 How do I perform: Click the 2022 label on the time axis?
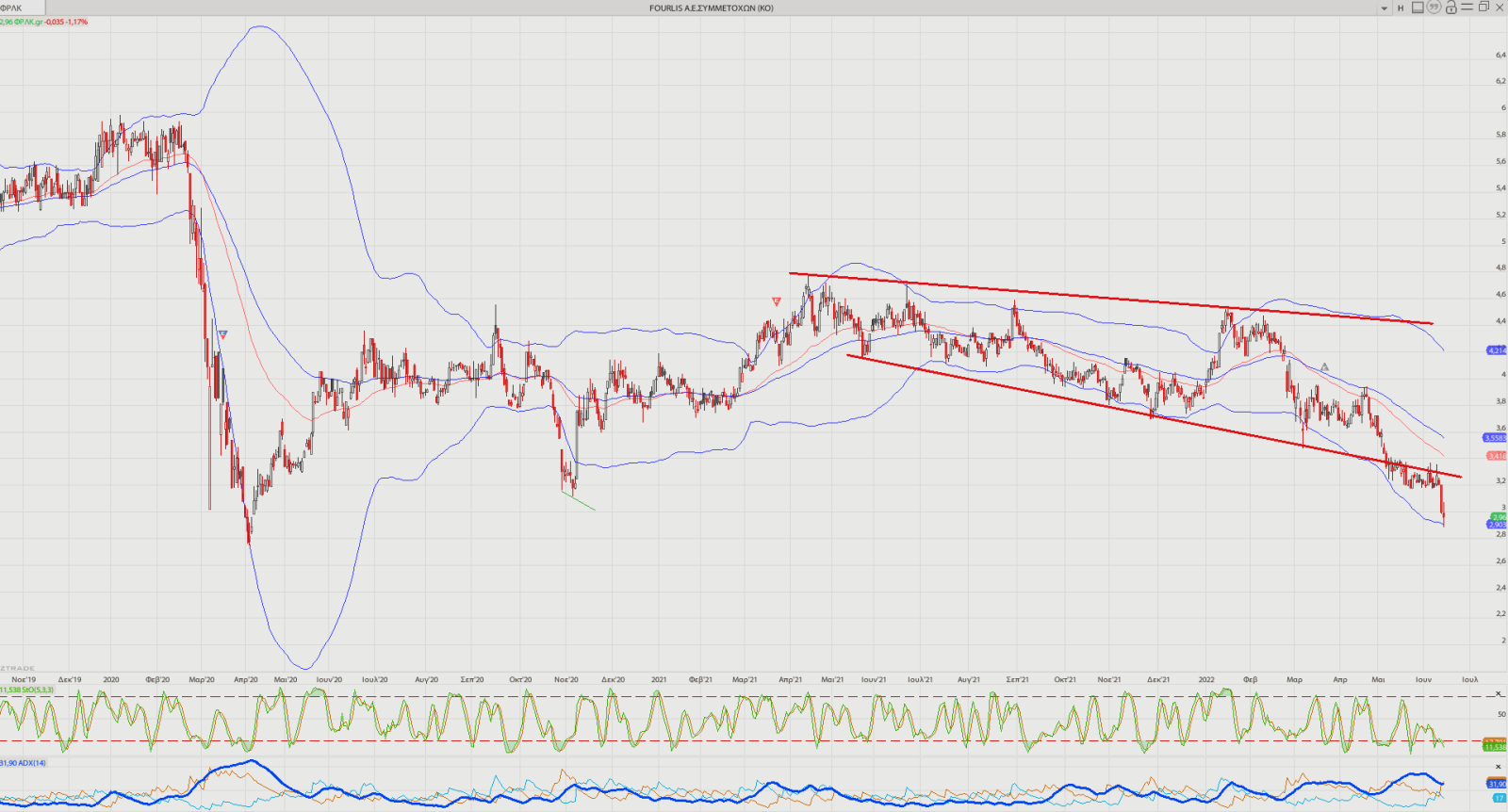(x=1206, y=679)
